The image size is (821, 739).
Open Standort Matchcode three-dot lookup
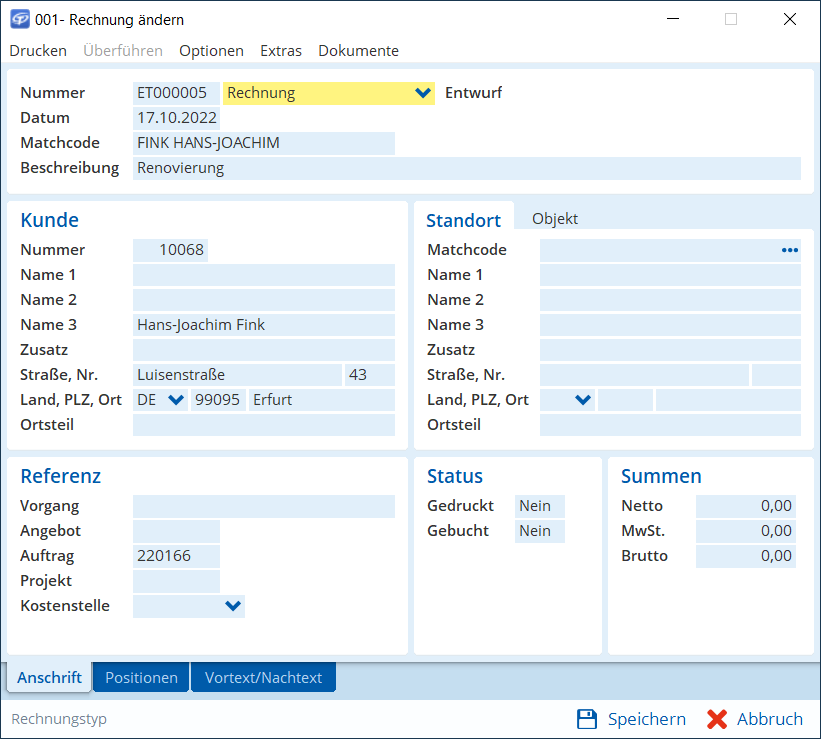(x=790, y=250)
